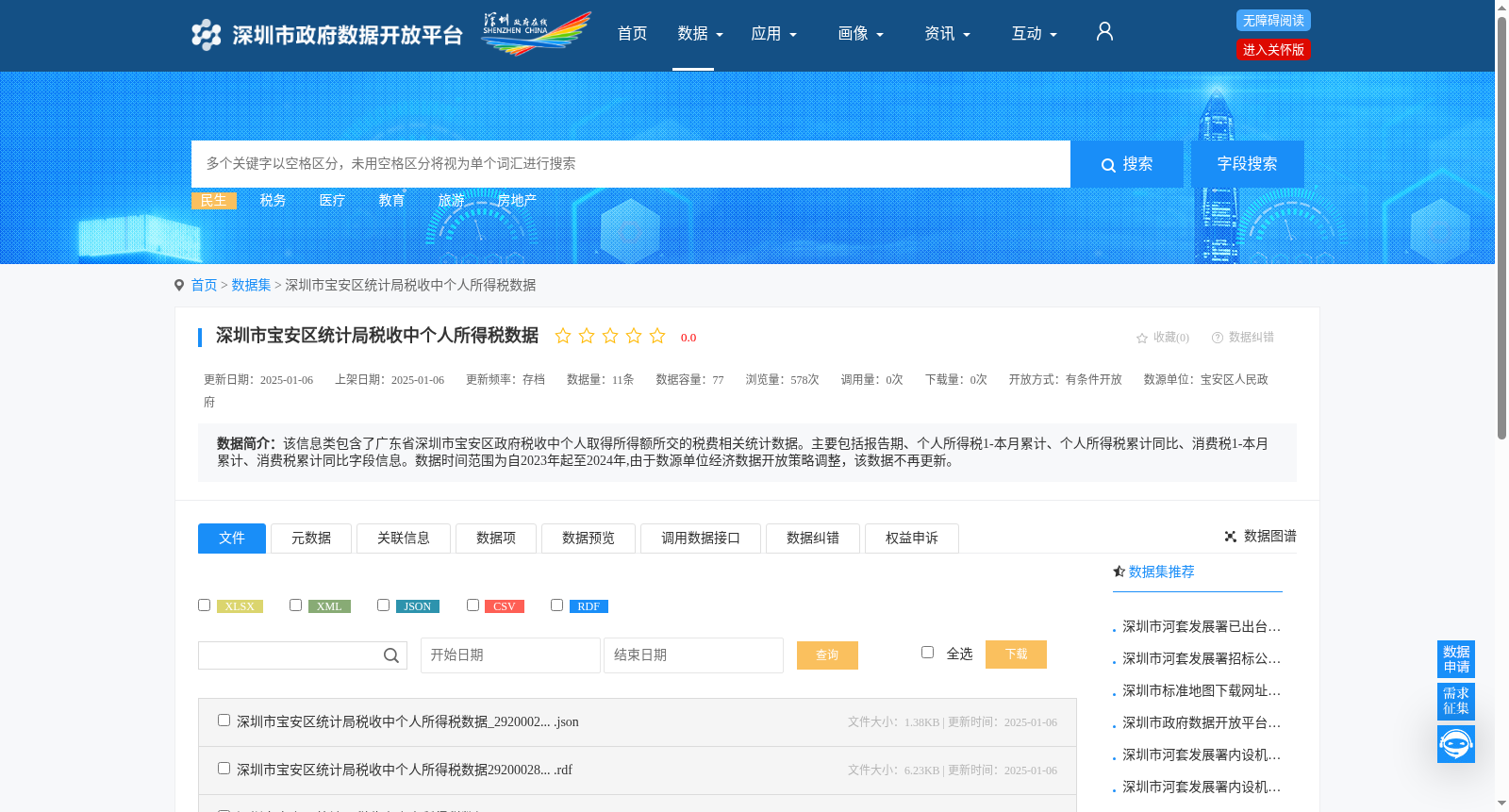Toggle the RDF format checkbox
The width and height of the screenshot is (1509, 812).
click(x=556, y=605)
